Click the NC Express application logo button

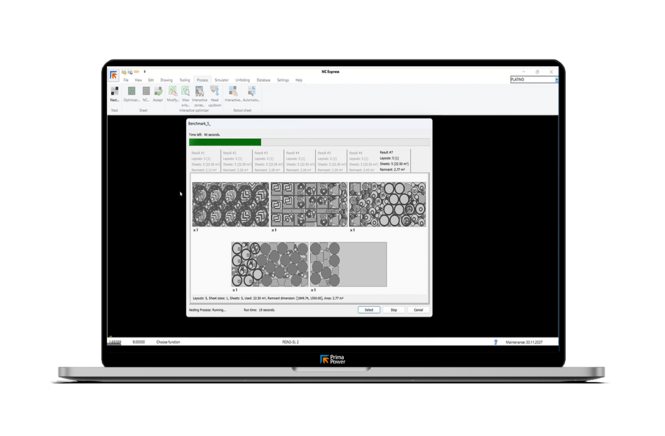(x=114, y=75)
